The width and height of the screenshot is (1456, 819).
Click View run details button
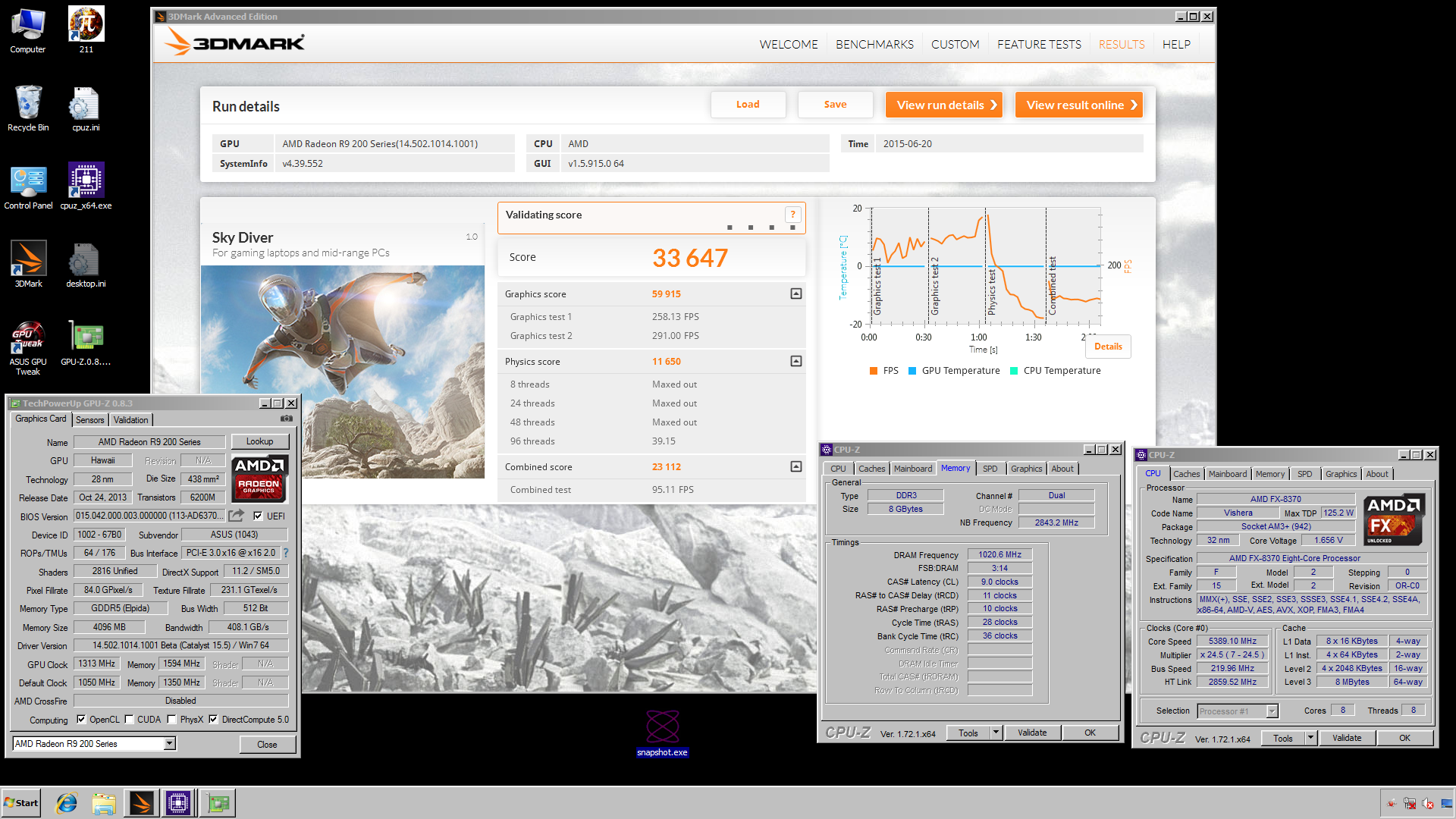coord(944,105)
